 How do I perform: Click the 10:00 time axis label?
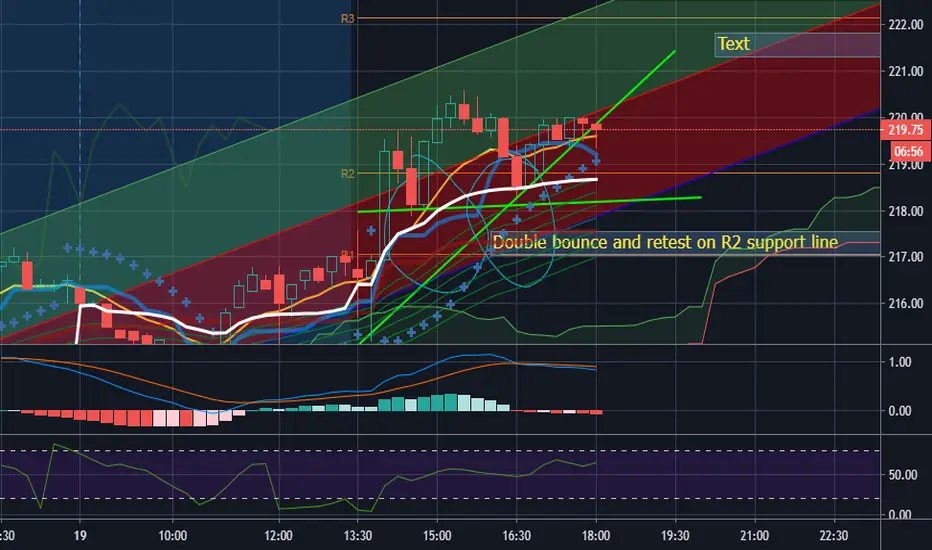click(172, 536)
